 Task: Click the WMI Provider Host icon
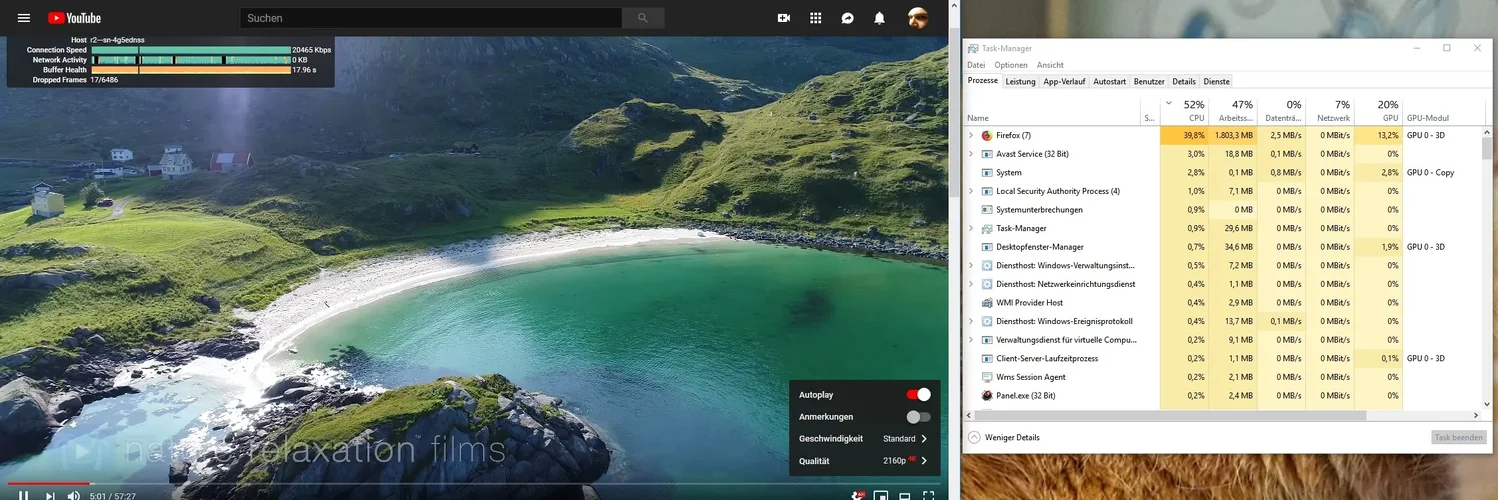pyautogui.click(x=987, y=302)
